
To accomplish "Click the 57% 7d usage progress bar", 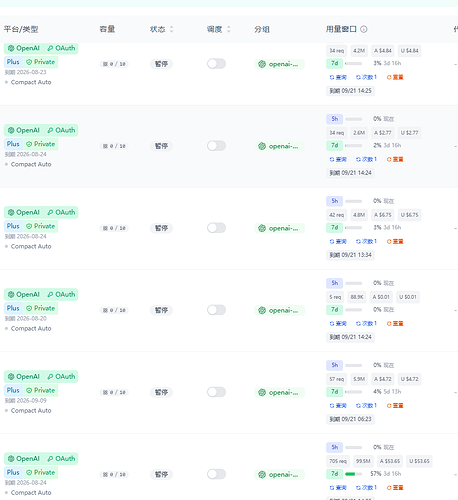I will (x=353, y=474).
